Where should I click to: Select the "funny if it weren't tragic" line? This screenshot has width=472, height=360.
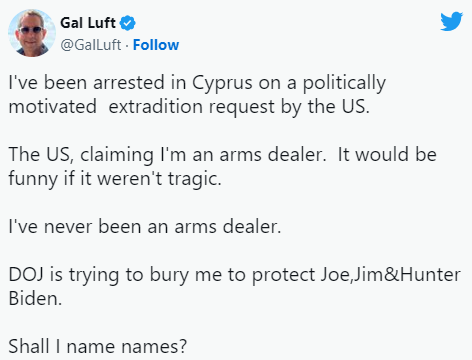[x=115, y=179]
